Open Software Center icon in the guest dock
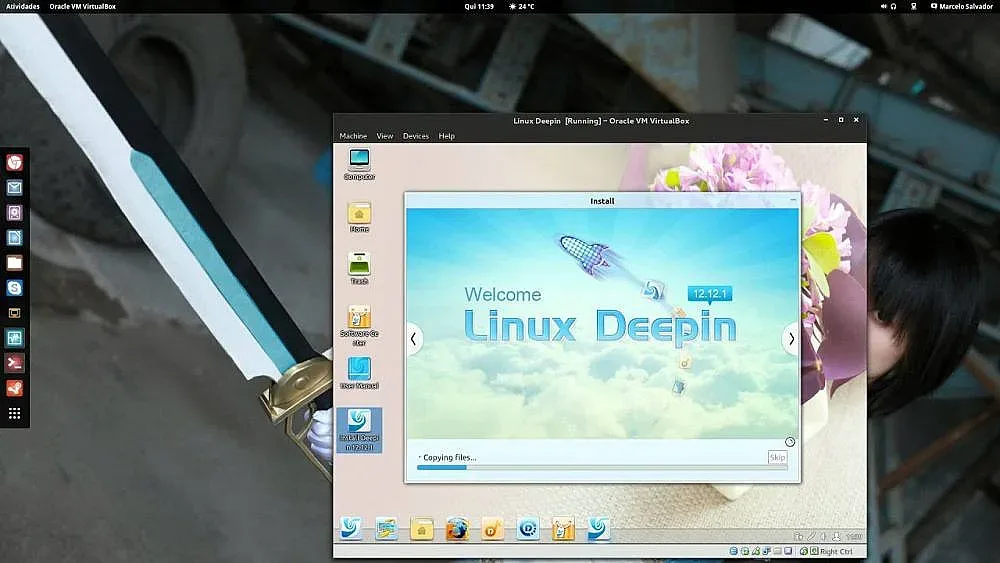 pos(563,529)
